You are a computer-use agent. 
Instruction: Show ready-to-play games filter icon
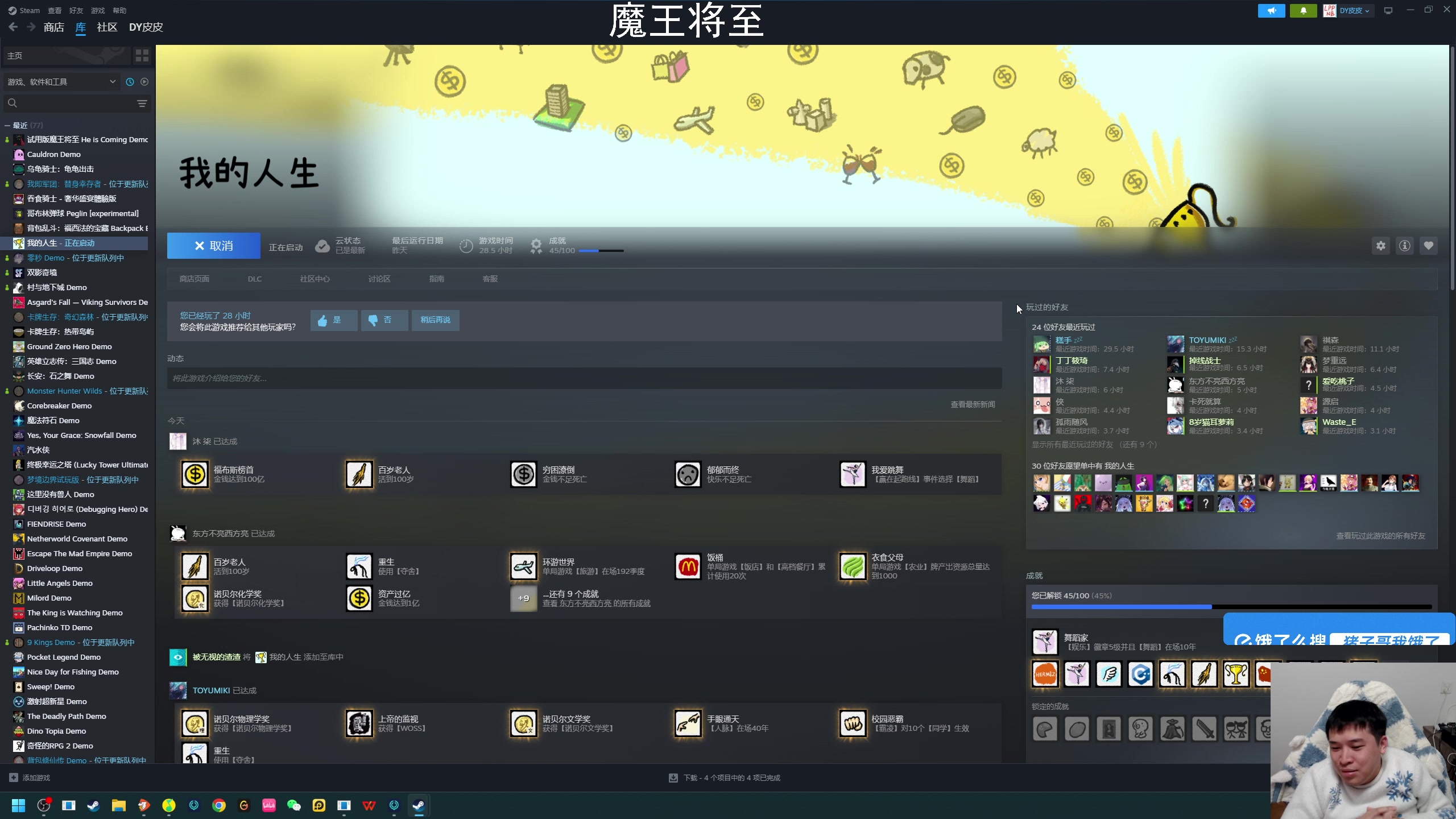click(x=144, y=82)
